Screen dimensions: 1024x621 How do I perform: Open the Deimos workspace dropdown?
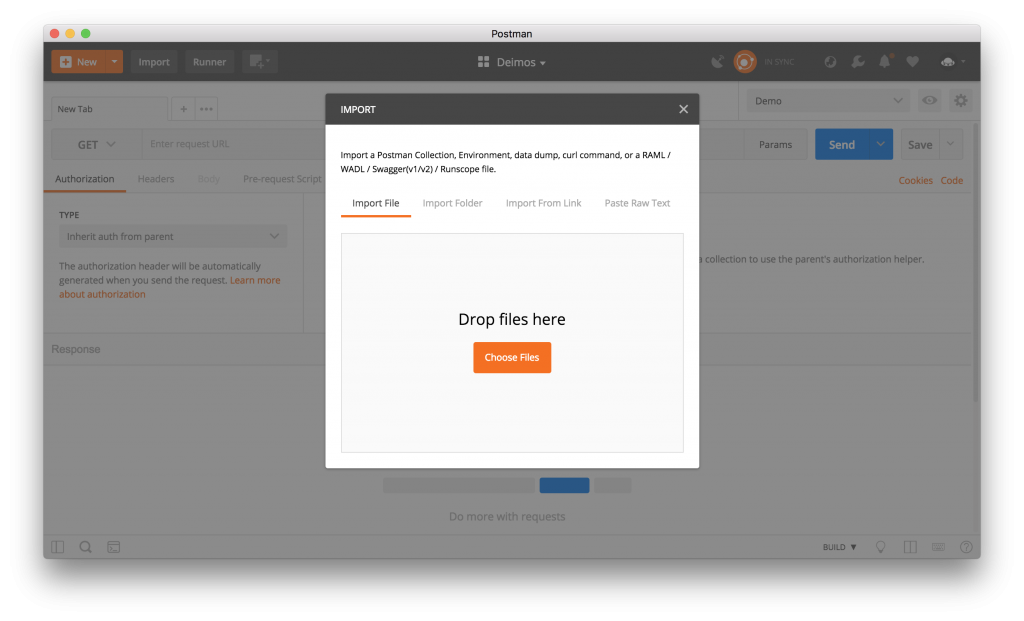tap(512, 62)
